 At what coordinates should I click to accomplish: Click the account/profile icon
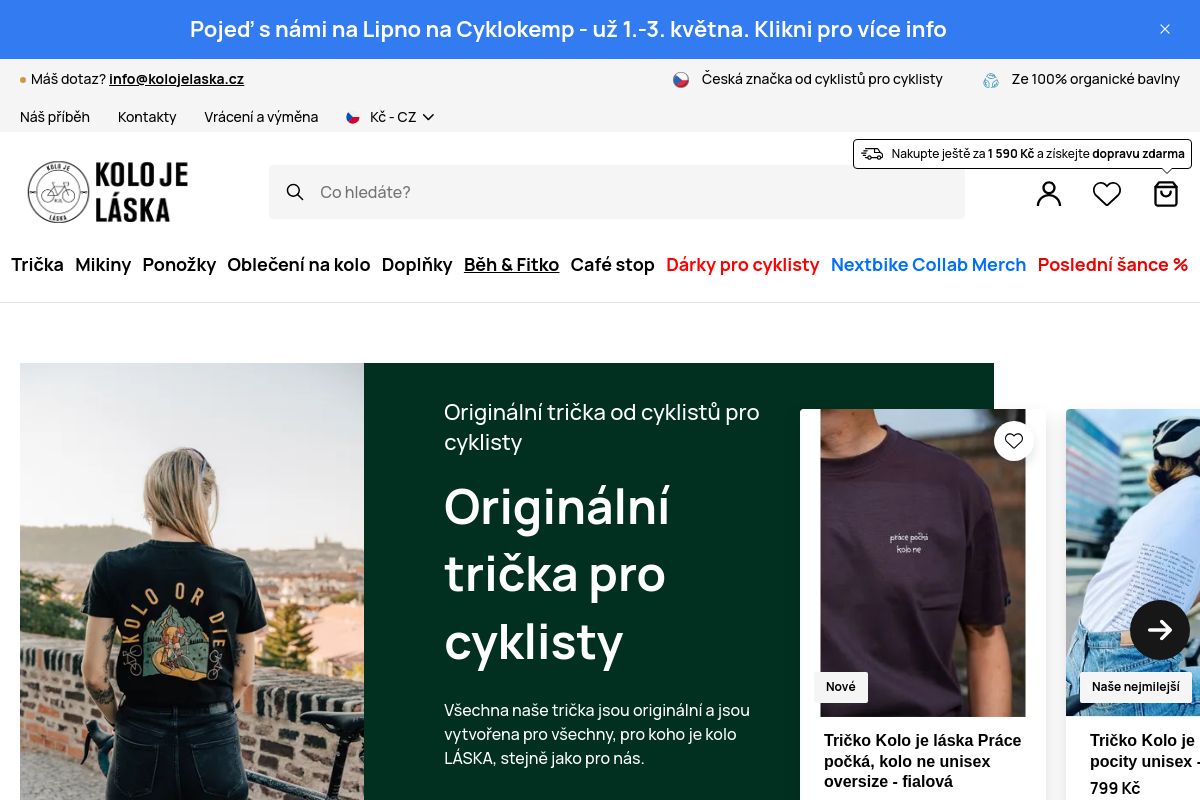[1048, 193]
